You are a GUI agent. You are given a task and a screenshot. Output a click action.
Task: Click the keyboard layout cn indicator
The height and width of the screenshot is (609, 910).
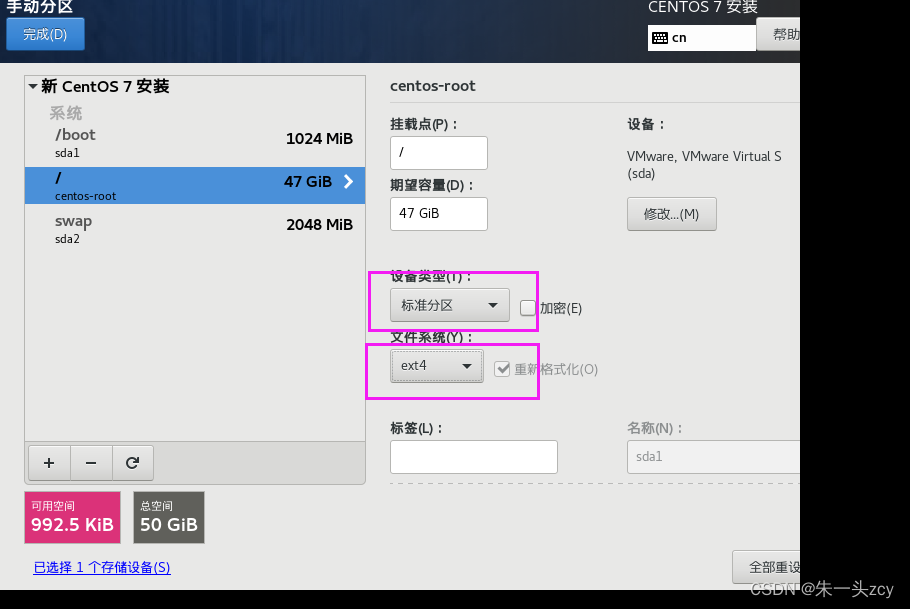[x=702, y=38]
